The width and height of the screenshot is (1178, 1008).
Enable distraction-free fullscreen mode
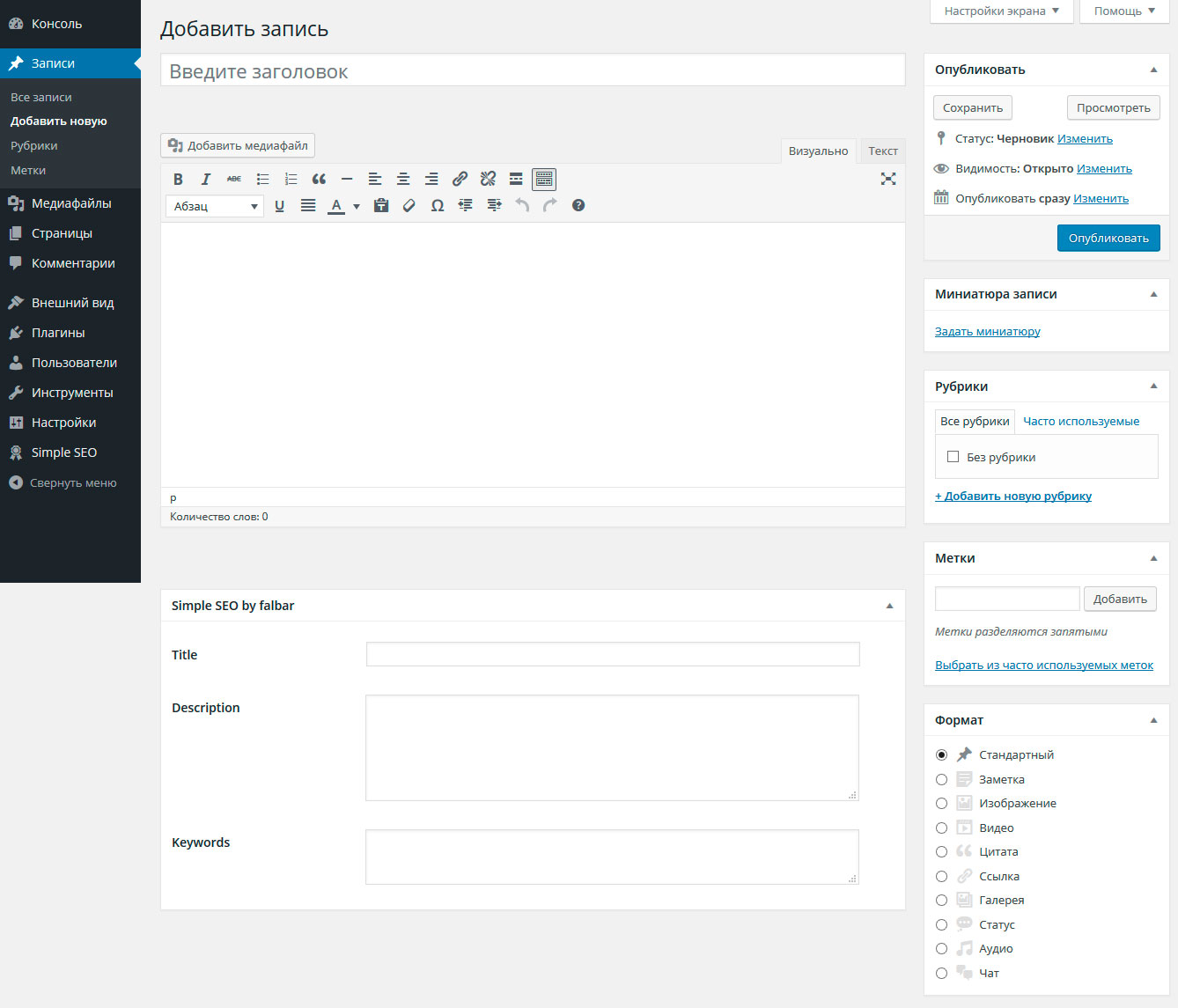(x=888, y=179)
